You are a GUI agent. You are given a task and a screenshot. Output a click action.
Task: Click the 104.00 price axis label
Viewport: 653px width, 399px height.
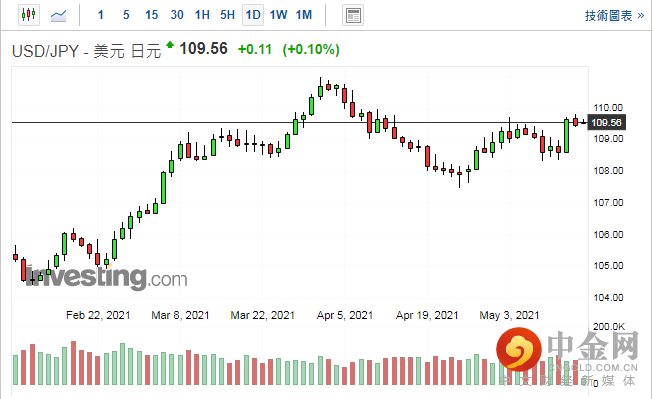[x=608, y=297]
